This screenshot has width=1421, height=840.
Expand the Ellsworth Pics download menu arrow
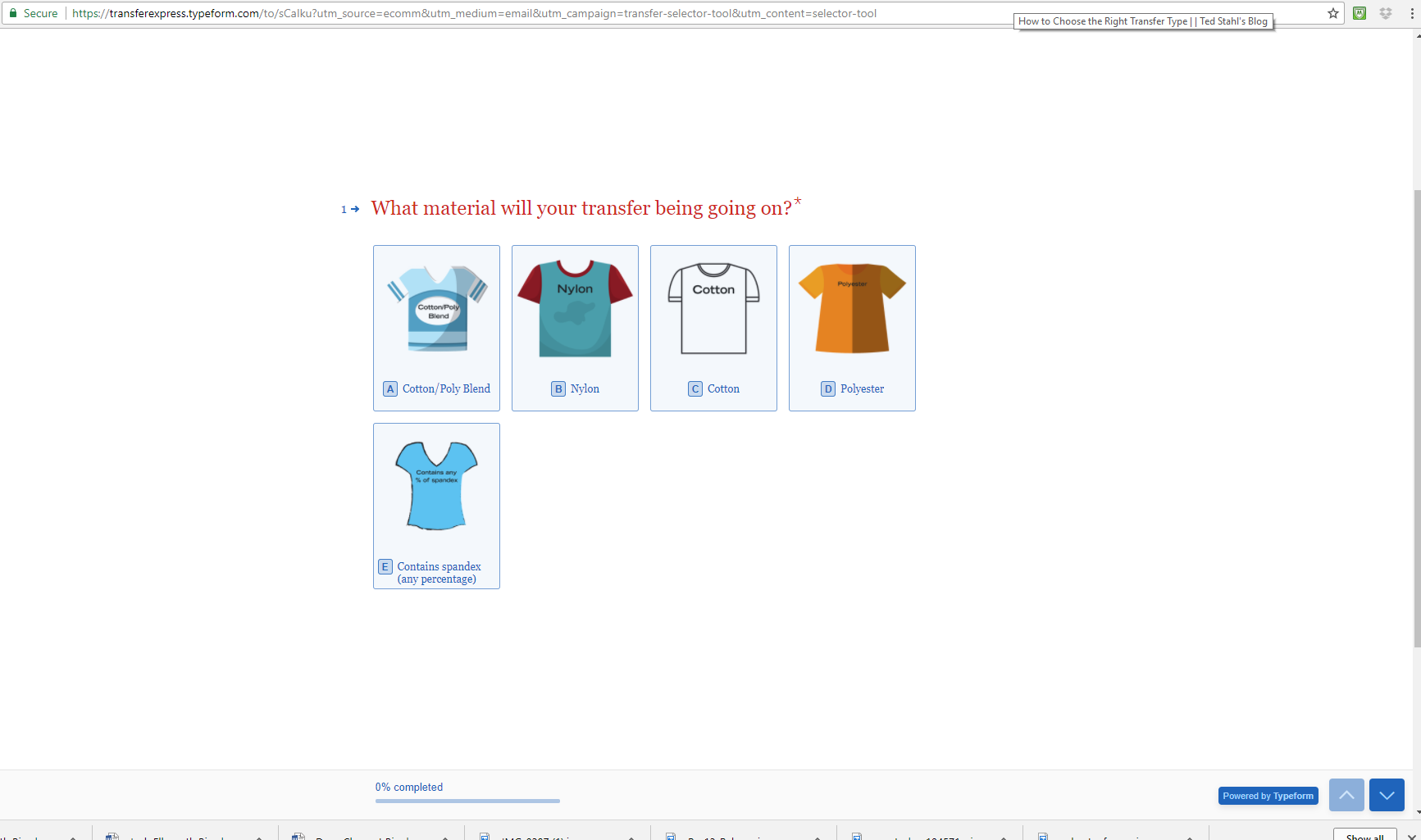click(x=257, y=838)
